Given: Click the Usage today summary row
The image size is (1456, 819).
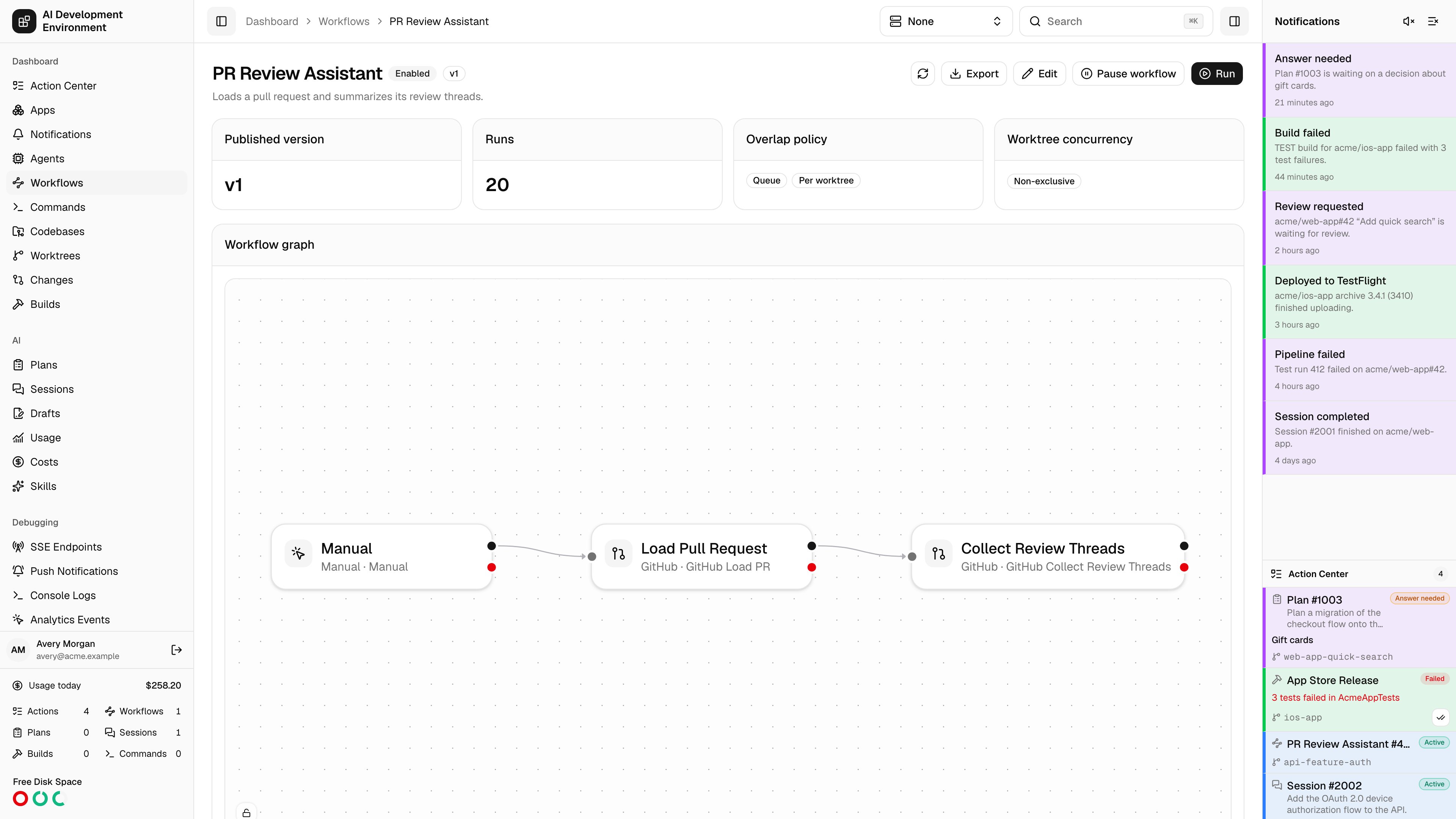Looking at the screenshot, I should (97, 686).
